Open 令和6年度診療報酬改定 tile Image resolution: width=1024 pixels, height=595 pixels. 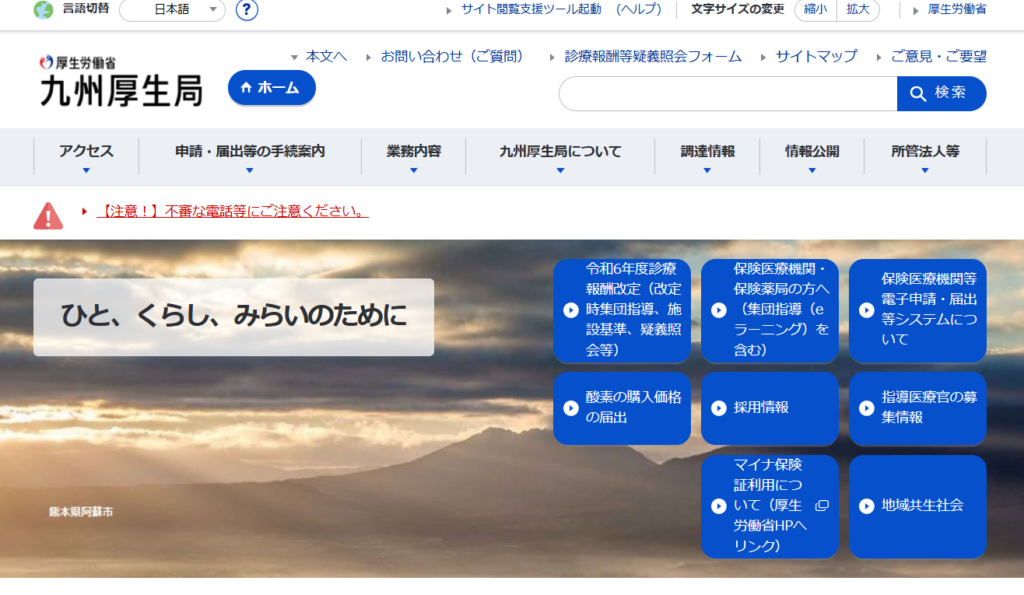pos(622,310)
